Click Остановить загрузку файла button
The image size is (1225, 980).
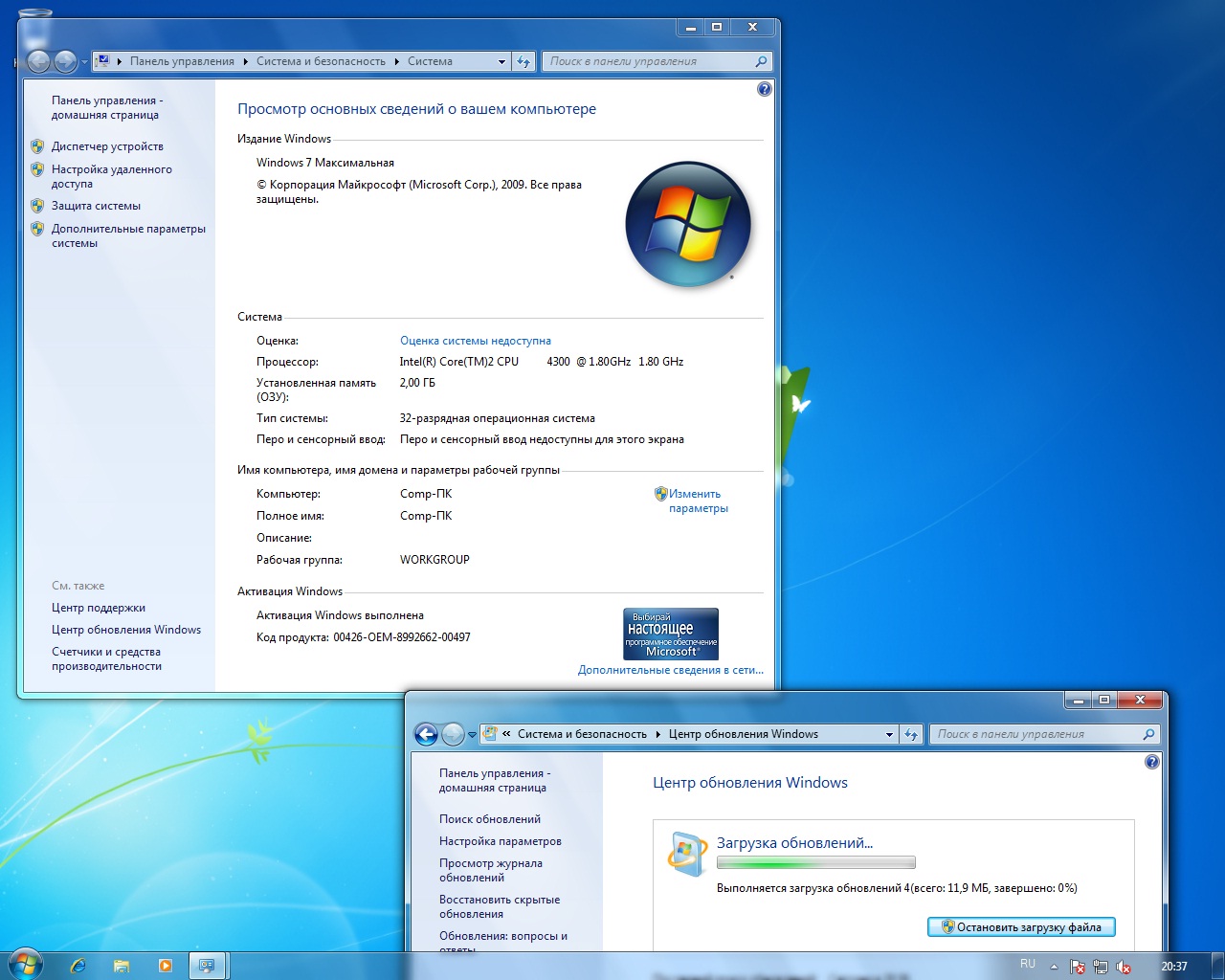pos(1021,926)
